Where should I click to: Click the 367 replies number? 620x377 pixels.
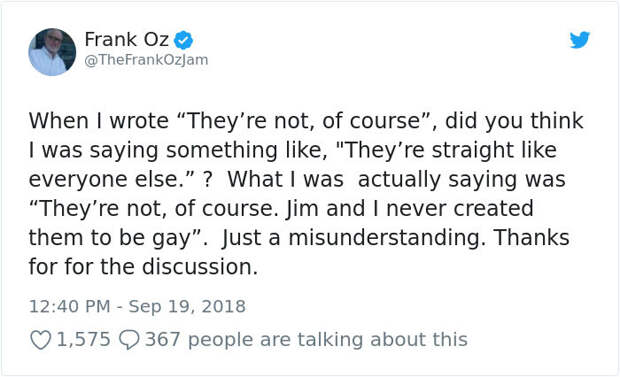click(x=163, y=339)
